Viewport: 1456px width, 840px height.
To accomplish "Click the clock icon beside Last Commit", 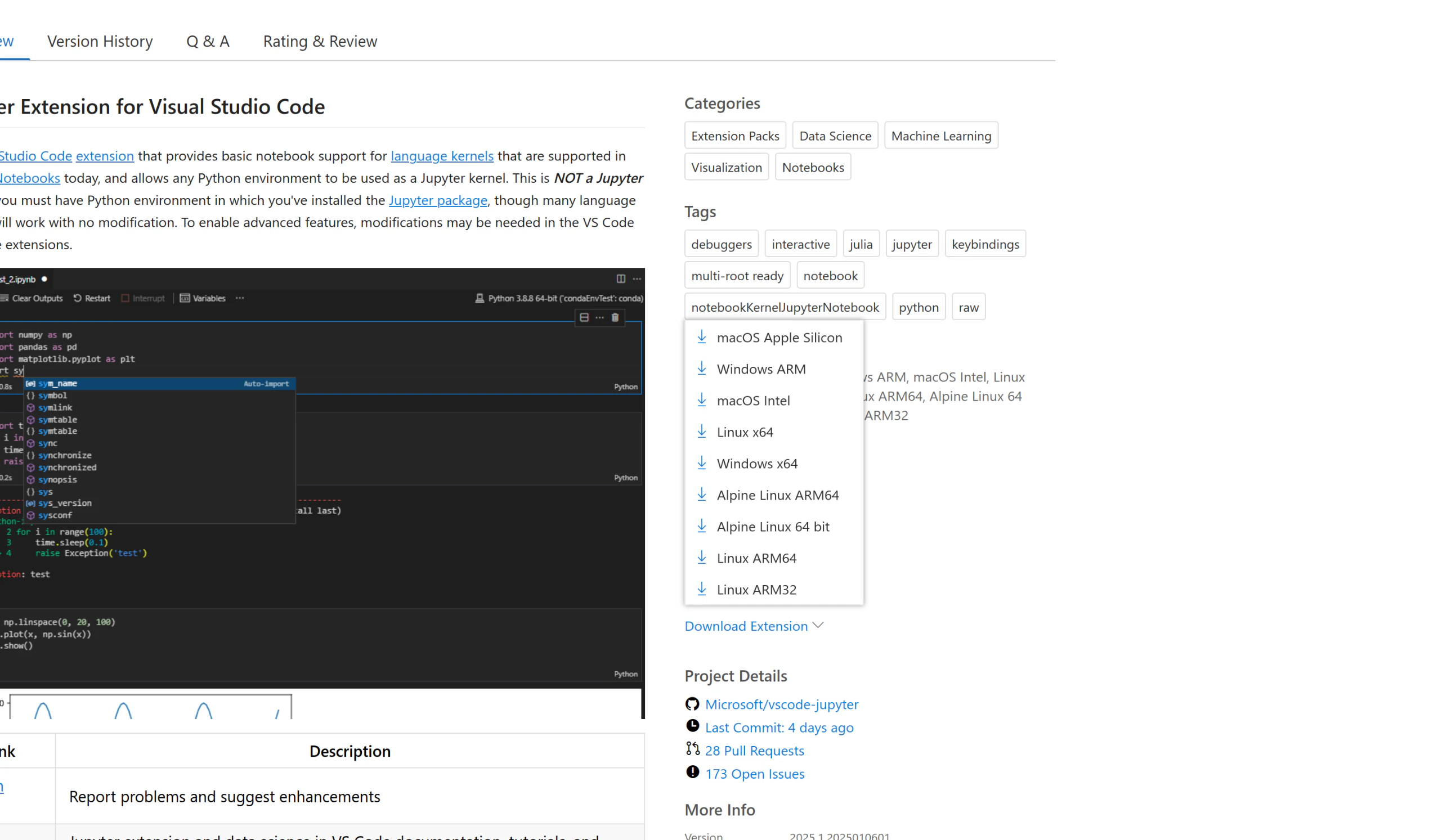I will tap(692, 726).
